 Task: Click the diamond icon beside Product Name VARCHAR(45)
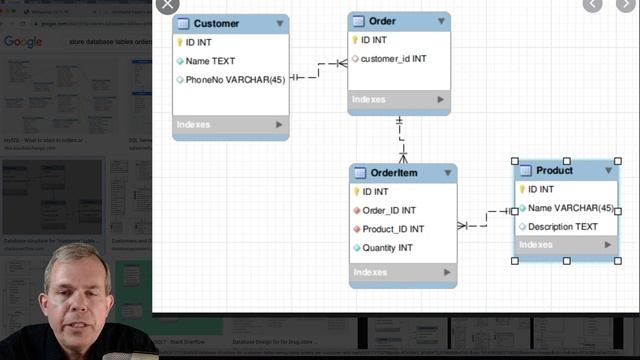(522, 208)
